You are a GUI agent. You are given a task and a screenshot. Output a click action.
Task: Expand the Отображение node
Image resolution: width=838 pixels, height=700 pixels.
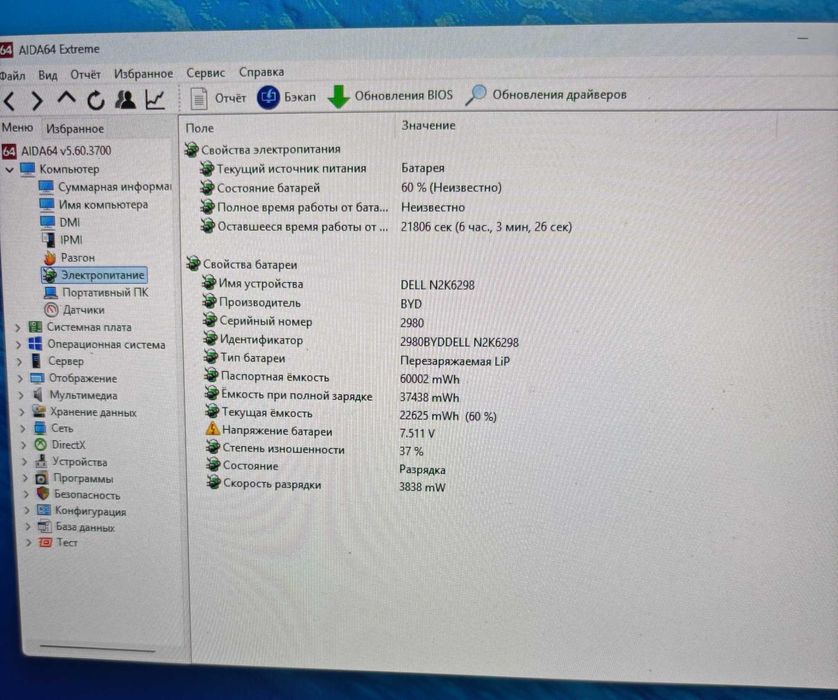[20, 379]
